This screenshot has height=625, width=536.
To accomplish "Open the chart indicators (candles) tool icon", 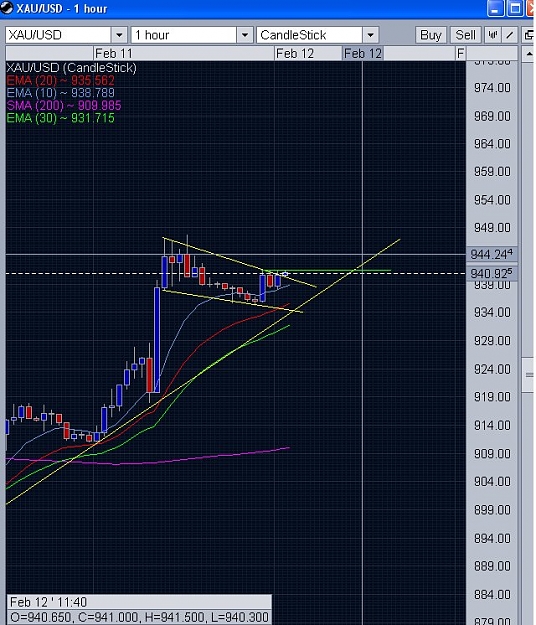I will [x=493, y=35].
